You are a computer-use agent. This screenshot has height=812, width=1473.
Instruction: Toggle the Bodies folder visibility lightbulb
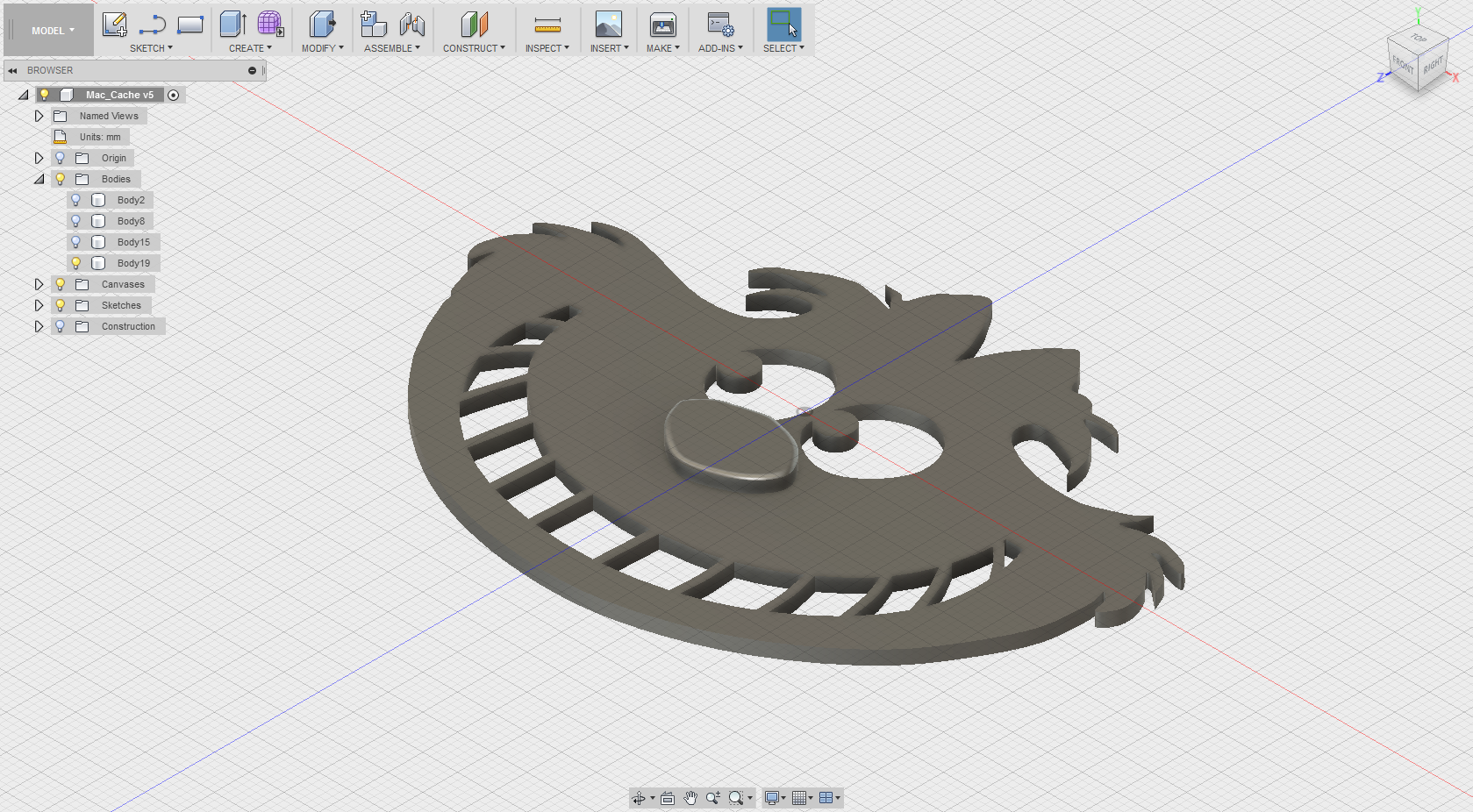tap(60, 179)
